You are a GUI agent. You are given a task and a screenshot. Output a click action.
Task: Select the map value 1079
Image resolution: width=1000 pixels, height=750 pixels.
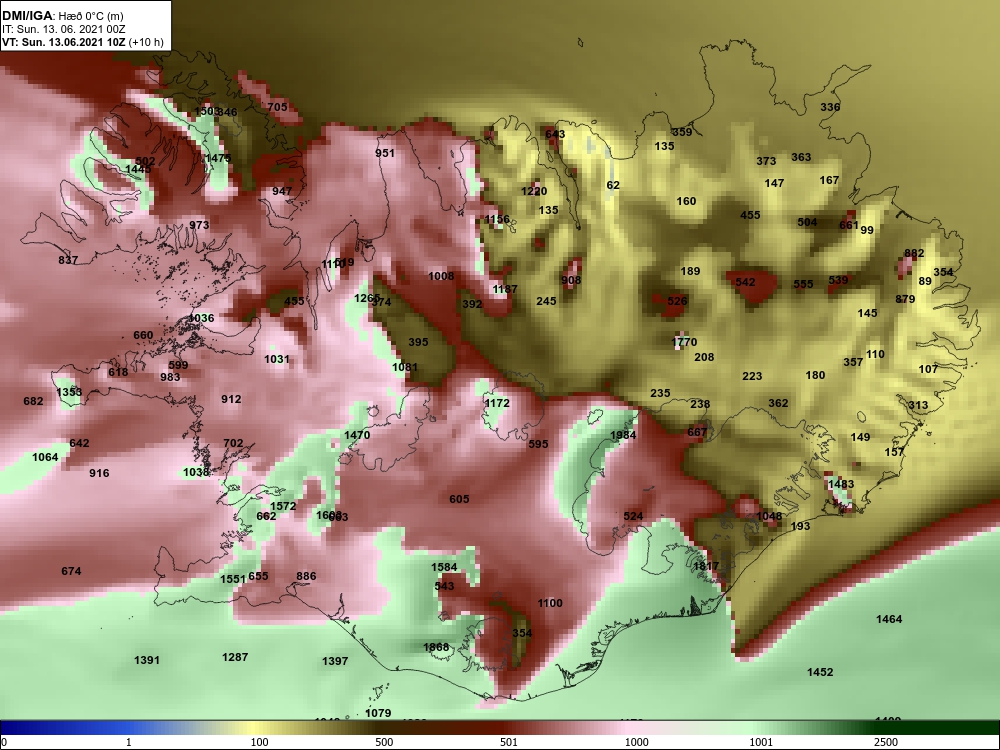[x=378, y=714]
